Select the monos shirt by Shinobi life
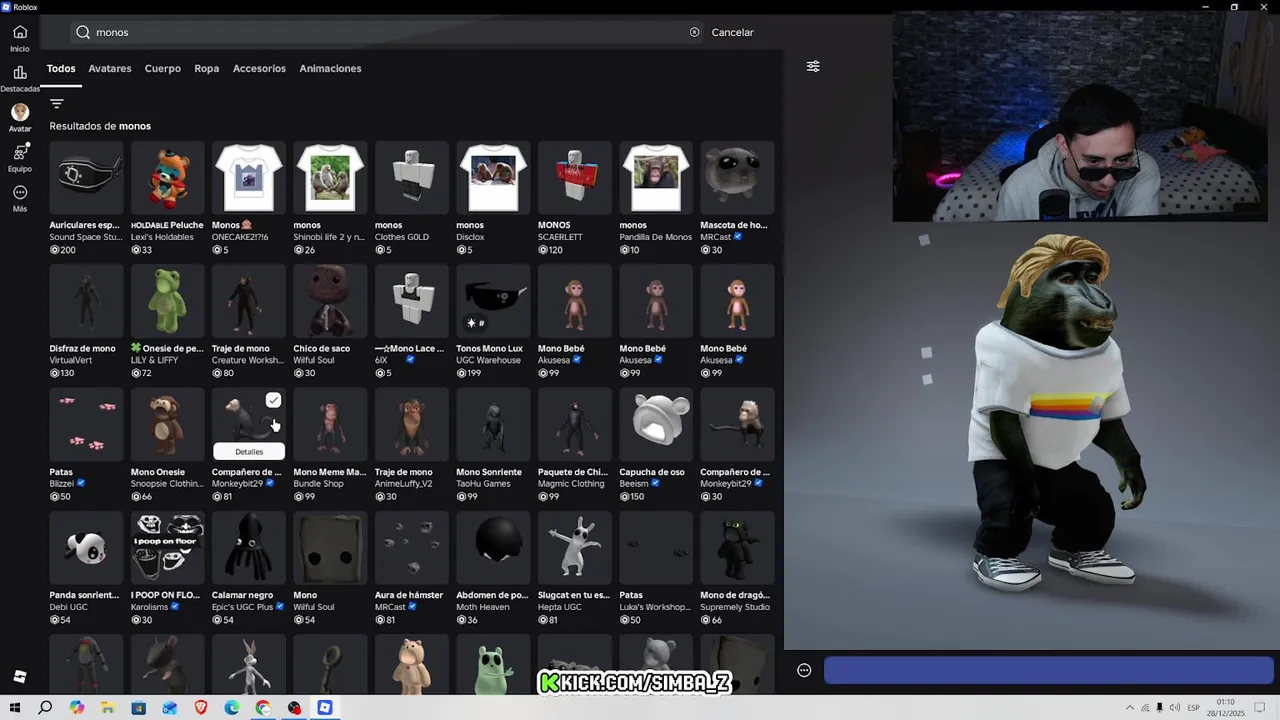Screen dimensions: 1280x720 pyautogui.click(x=331, y=178)
